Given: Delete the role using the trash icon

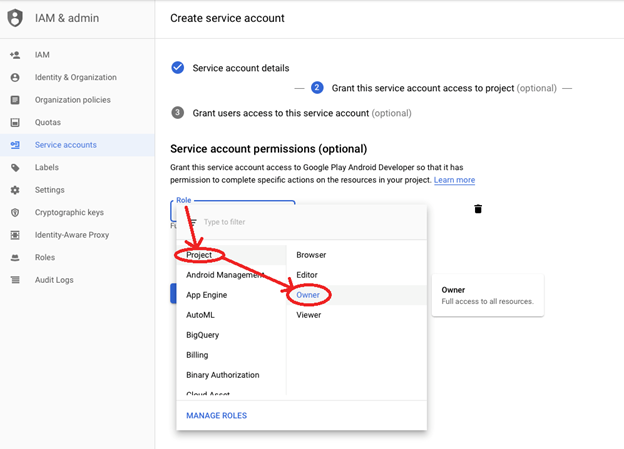Looking at the screenshot, I should click(478, 209).
